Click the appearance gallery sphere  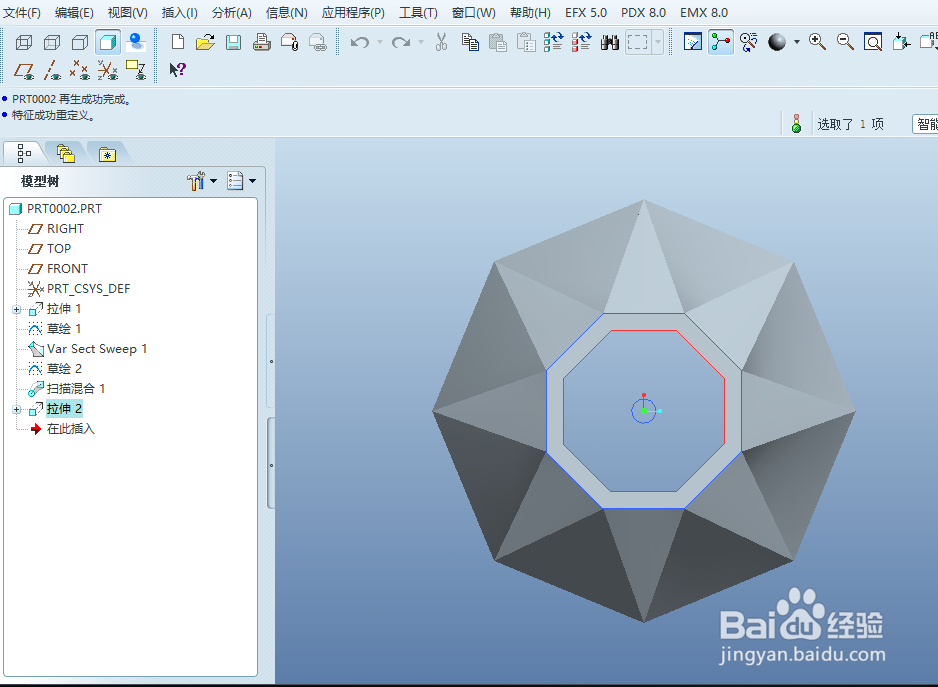click(x=776, y=42)
